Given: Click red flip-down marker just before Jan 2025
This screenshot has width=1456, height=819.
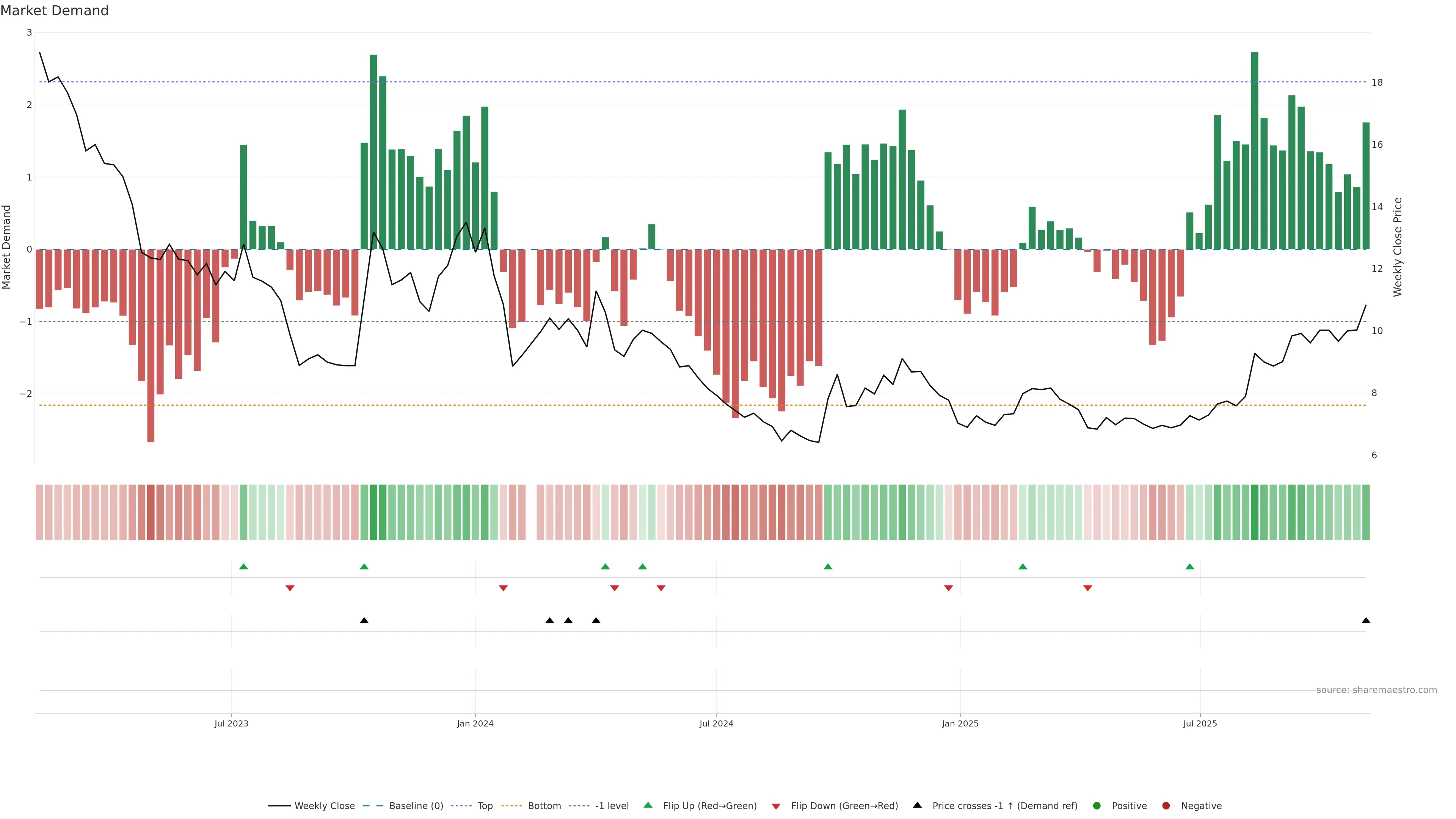Looking at the screenshot, I should click(948, 588).
